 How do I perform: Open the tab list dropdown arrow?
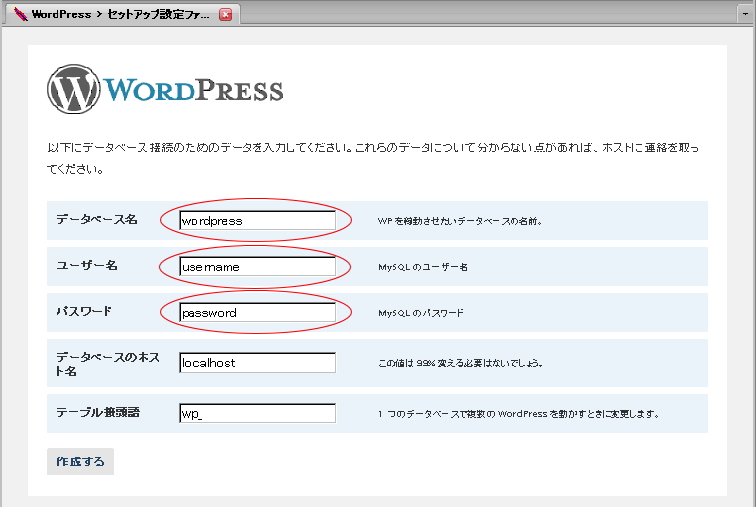(745, 14)
